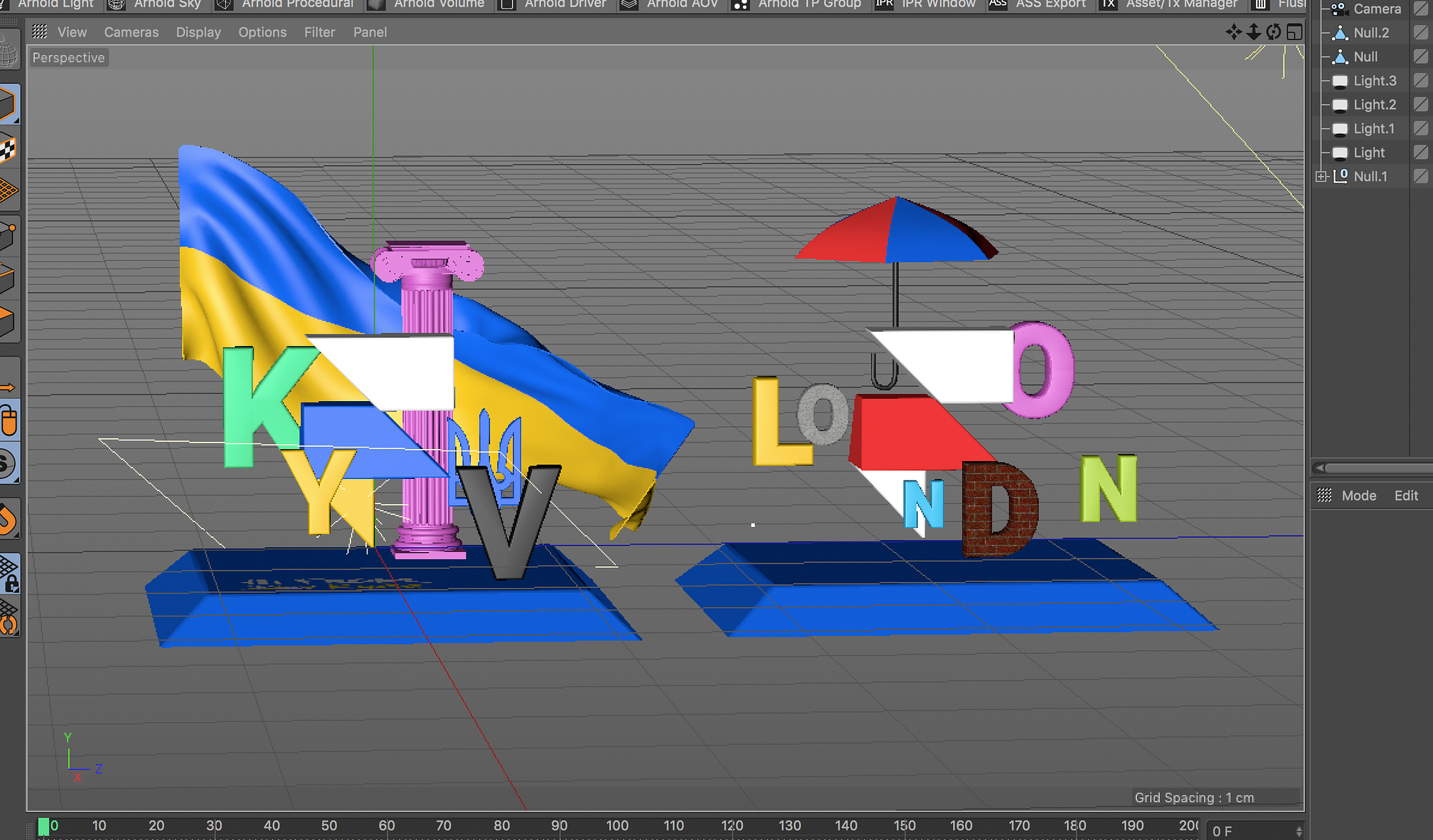The width and height of the screenshot is (1433, 840).
Task: Select the Model mode tool
Action: [x=9, y=105]
